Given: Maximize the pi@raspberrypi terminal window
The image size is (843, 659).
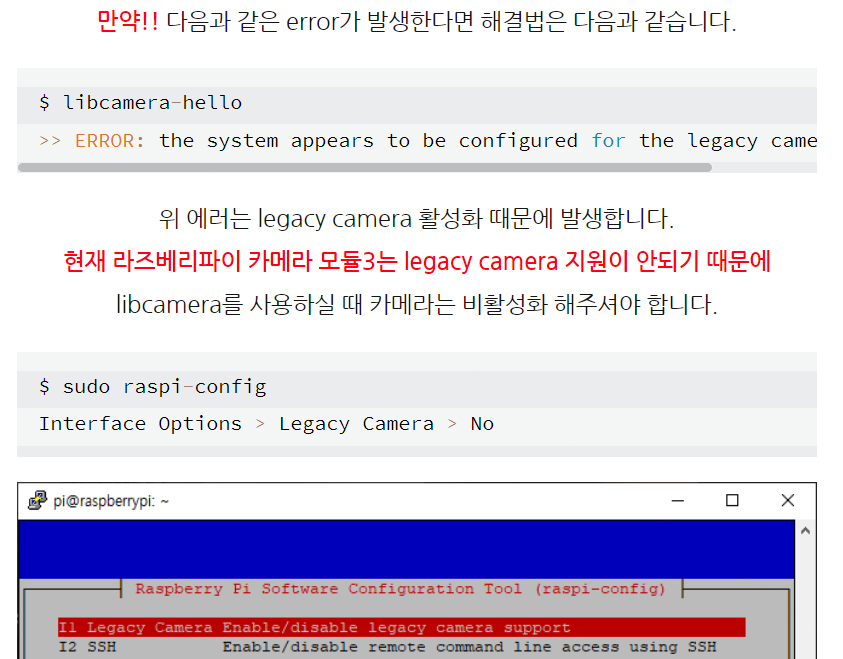Looking at the screenshot, I should [732, 500].
